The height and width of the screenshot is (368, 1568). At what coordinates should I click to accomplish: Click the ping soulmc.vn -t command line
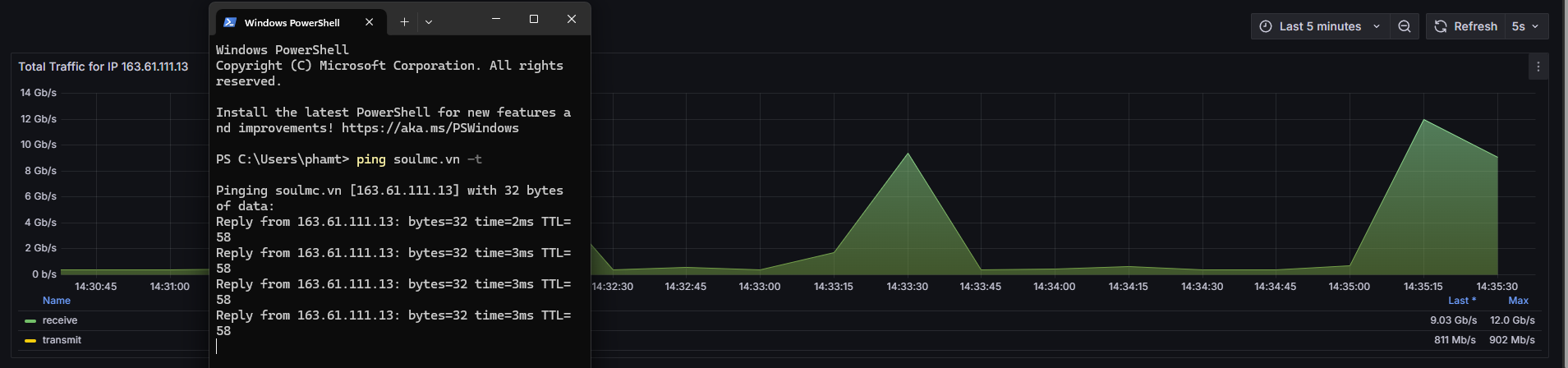point(419,159)
